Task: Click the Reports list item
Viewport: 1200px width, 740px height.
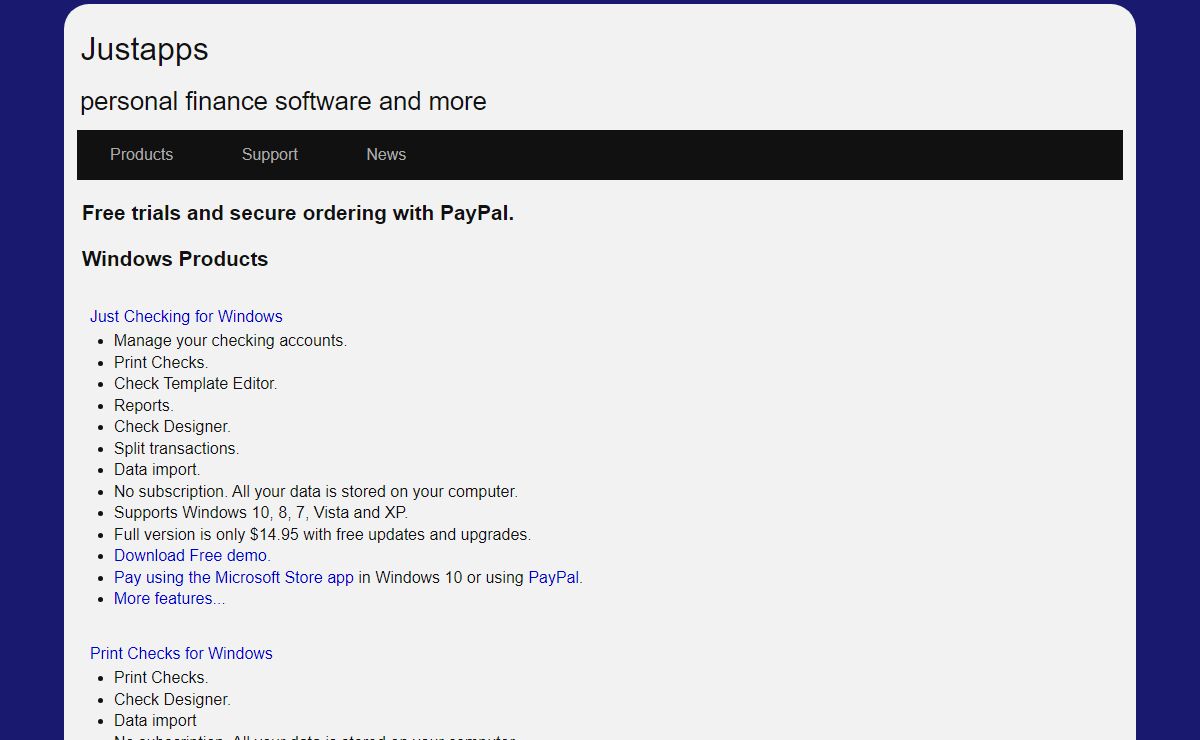Action: (143, 405)
